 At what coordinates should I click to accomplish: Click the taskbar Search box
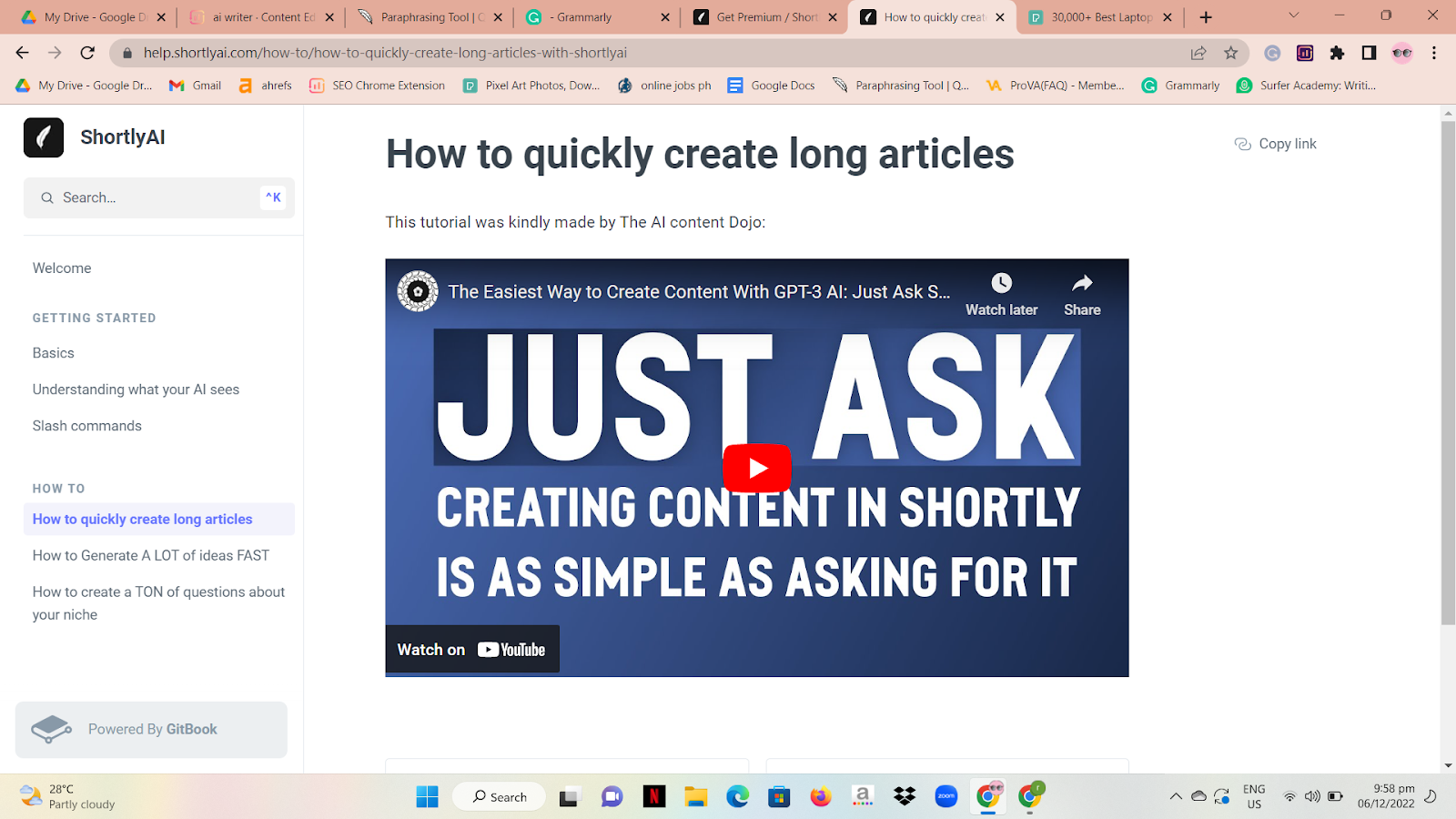499,797
